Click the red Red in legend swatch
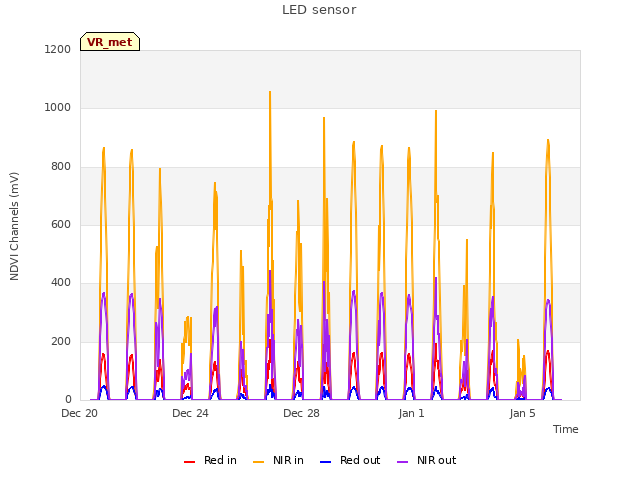640x480 pixels. coord(189,462)
